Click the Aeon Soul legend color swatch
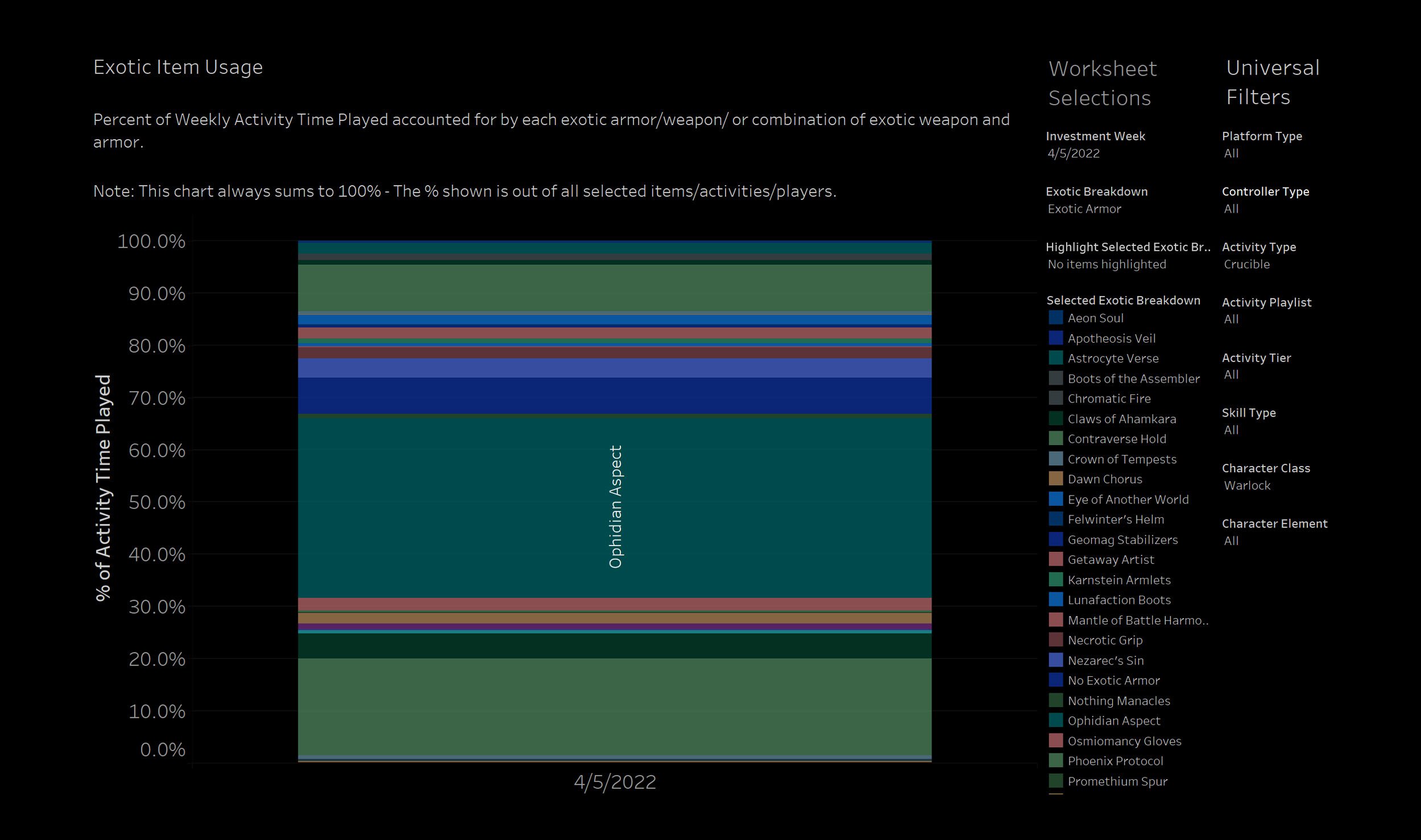1421x840 pixels. coord(1055,318)
